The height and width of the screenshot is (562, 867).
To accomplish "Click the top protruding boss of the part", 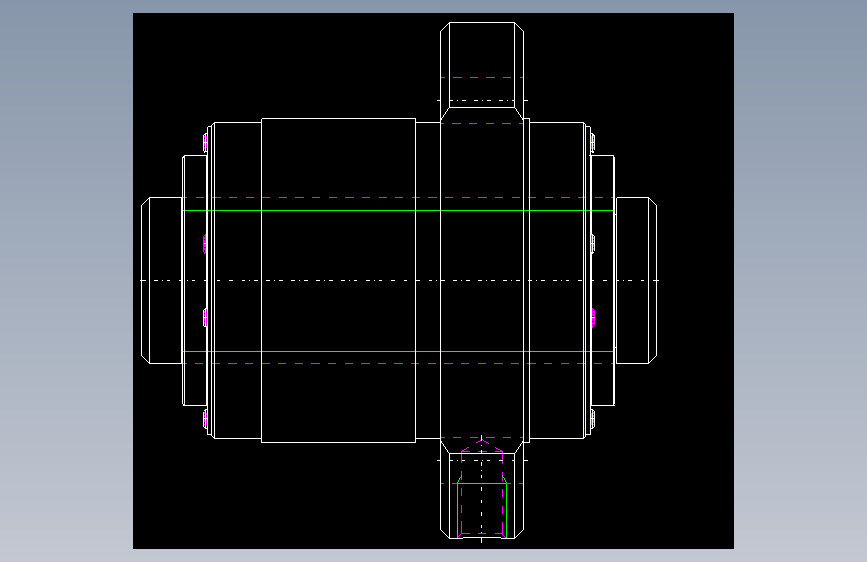I will [x=482, y=71].
